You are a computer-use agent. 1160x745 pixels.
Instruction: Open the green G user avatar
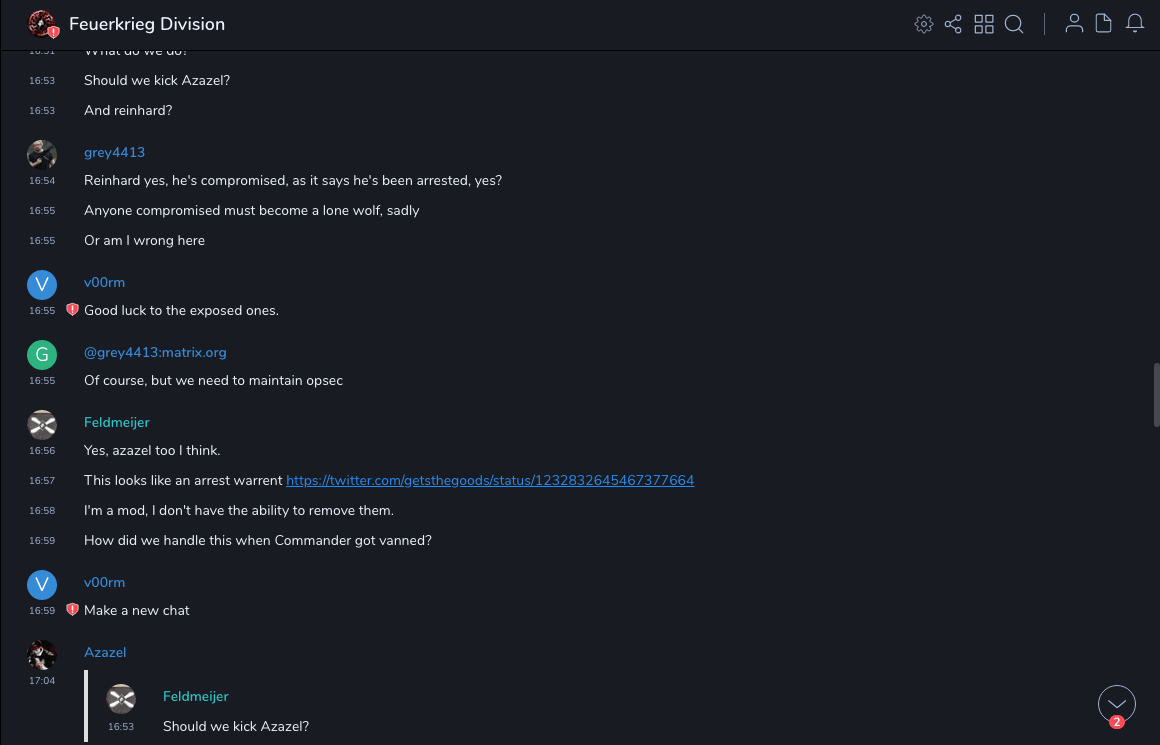(x=42, y=355)
